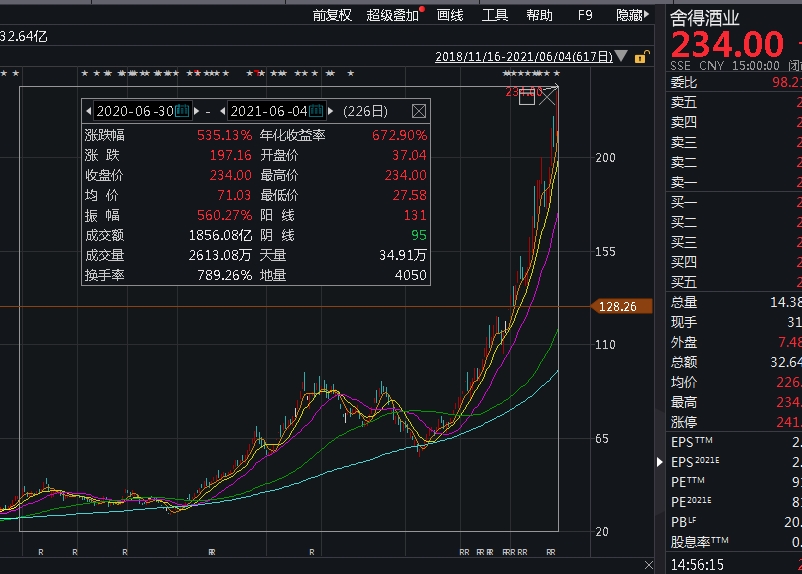This screenshot has width=802, height=574.
Task: Close the interval statistics popup
Action: coord(419,111)
